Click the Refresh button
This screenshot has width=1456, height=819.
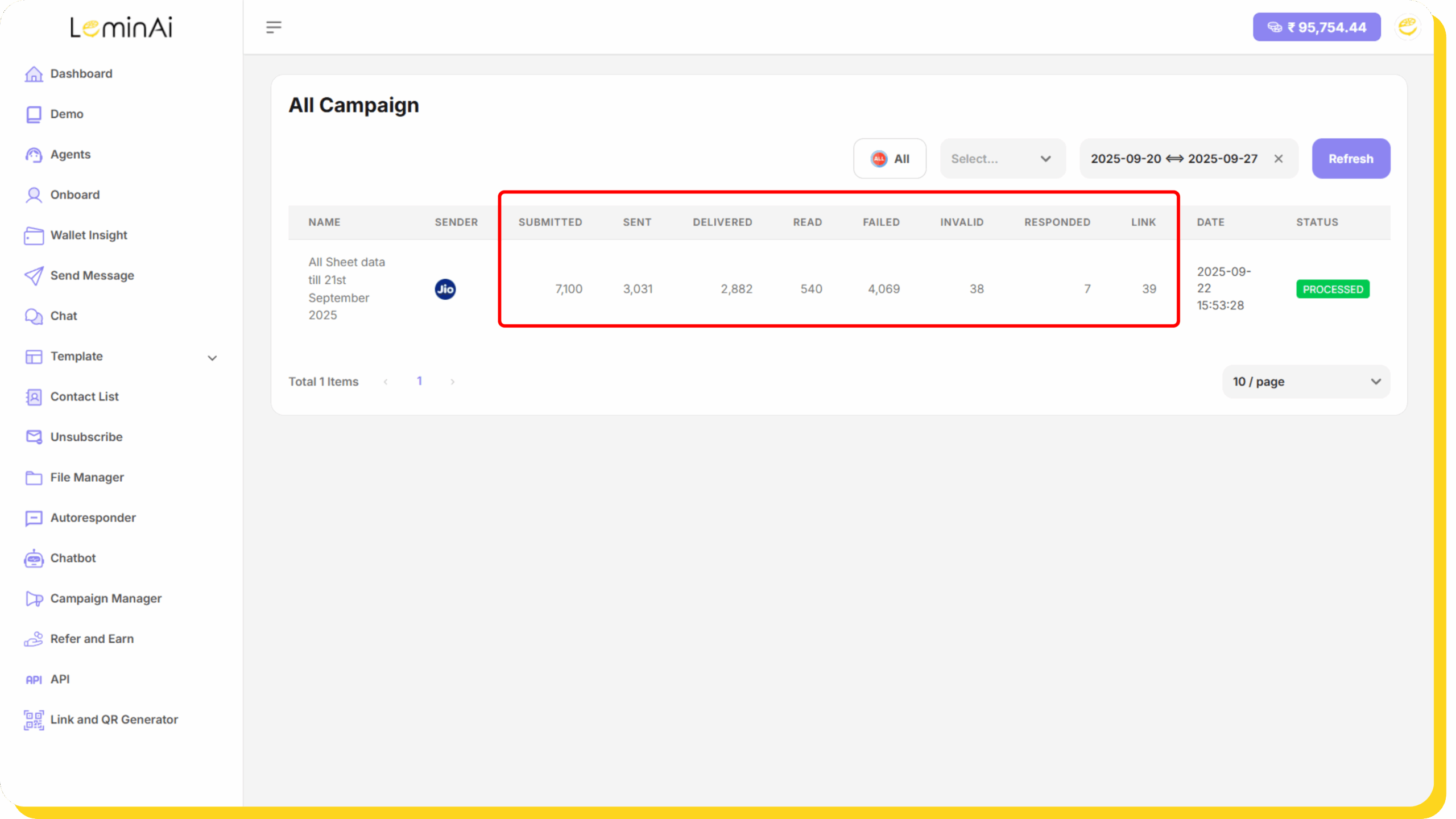tap(1351, 159)
